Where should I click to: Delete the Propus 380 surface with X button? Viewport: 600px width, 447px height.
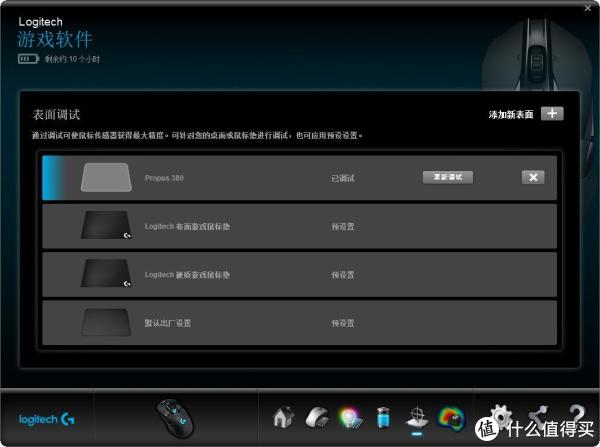coord(533,177)
